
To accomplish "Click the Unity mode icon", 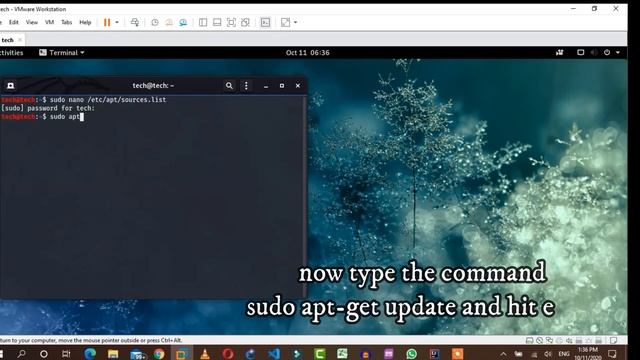I will (x=245, y=22).
